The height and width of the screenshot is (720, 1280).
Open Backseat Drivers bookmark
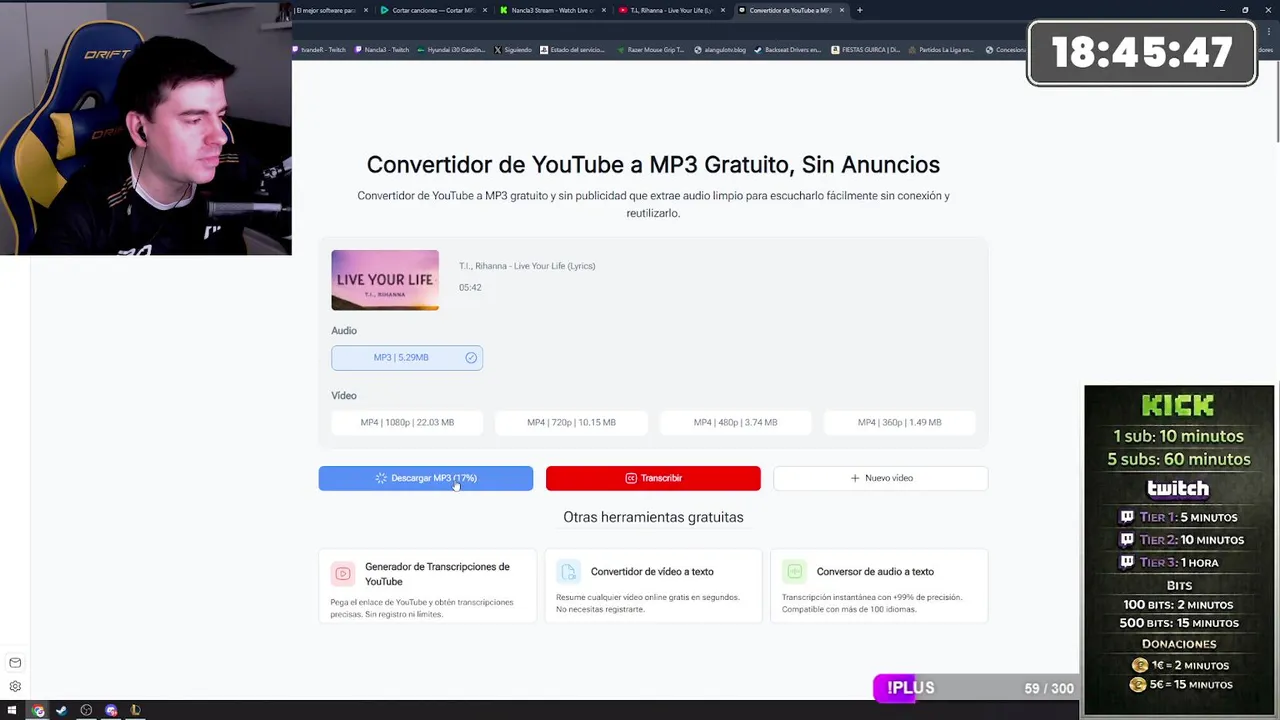(788, 50)
